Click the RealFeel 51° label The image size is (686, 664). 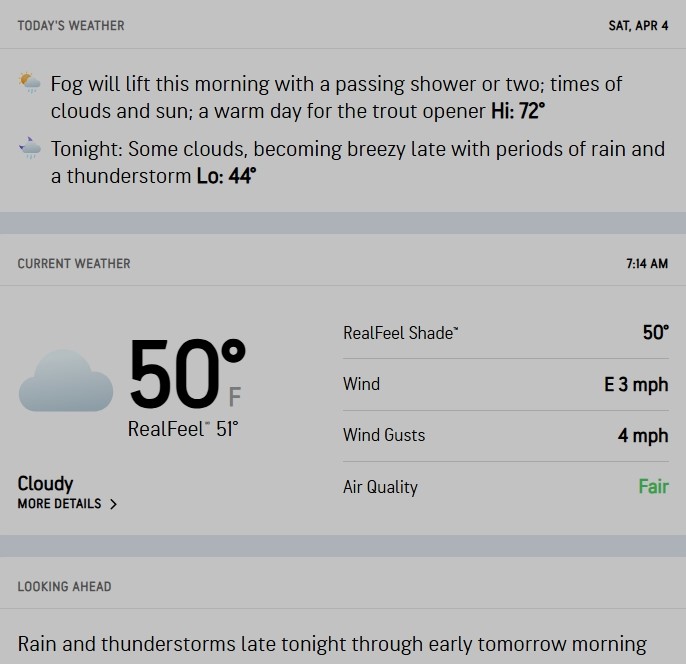(183, 429)
